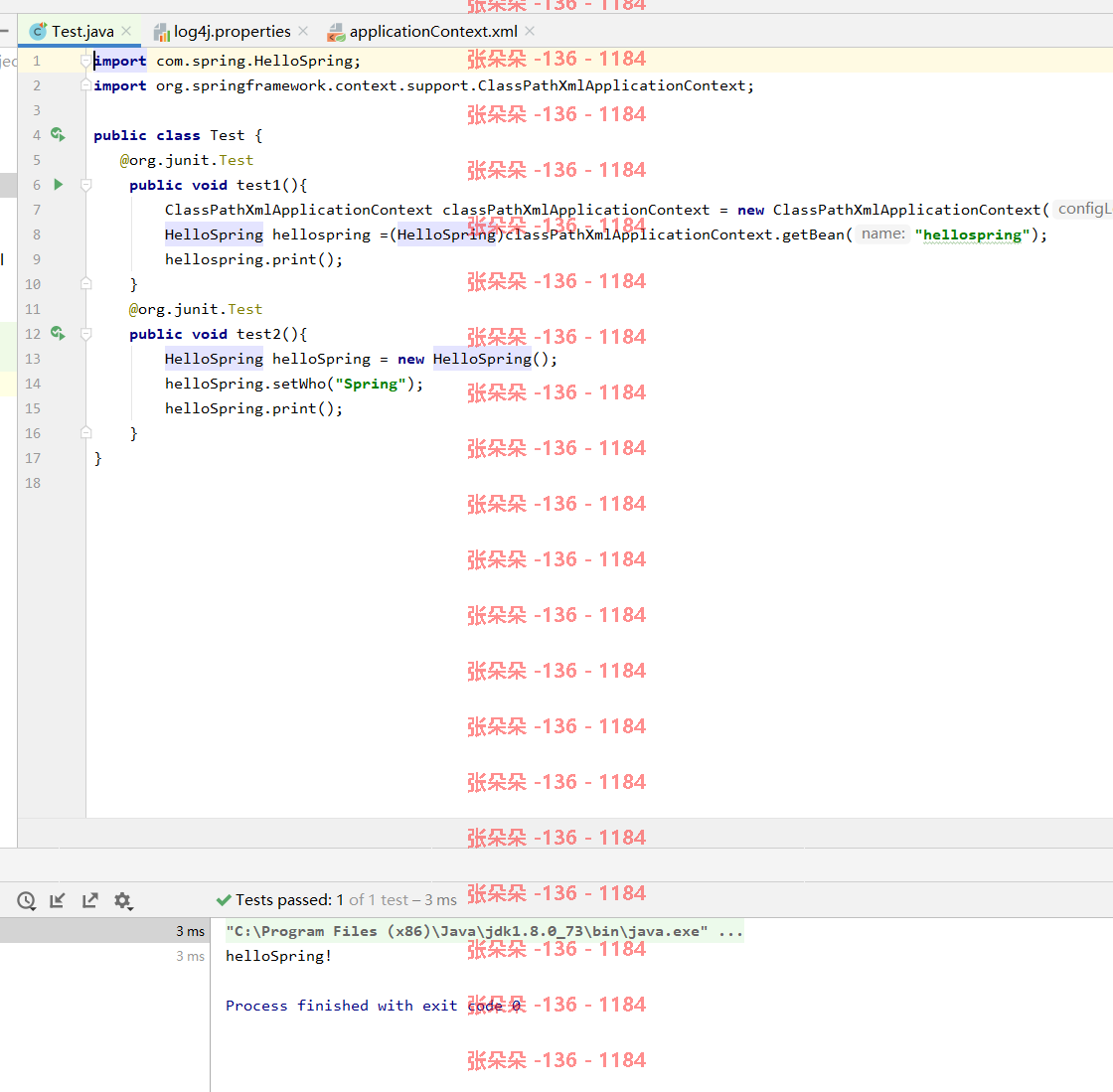Click the "Spring" string argument on line 14
Screen dimensions: 1113x1092
(371, 384)
